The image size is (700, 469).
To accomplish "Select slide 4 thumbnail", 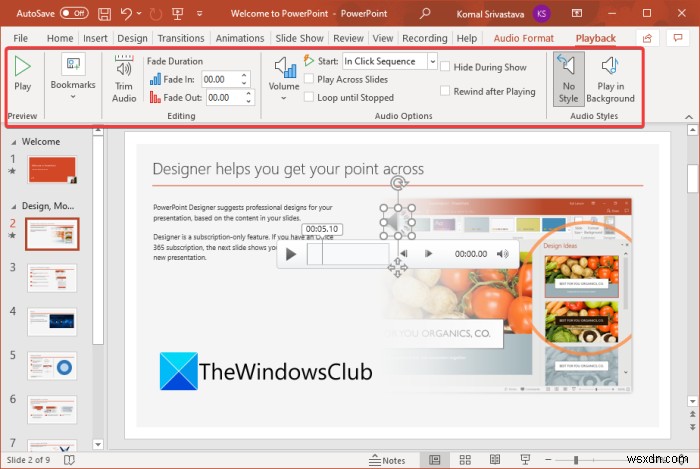I will [x=52, y=322].
